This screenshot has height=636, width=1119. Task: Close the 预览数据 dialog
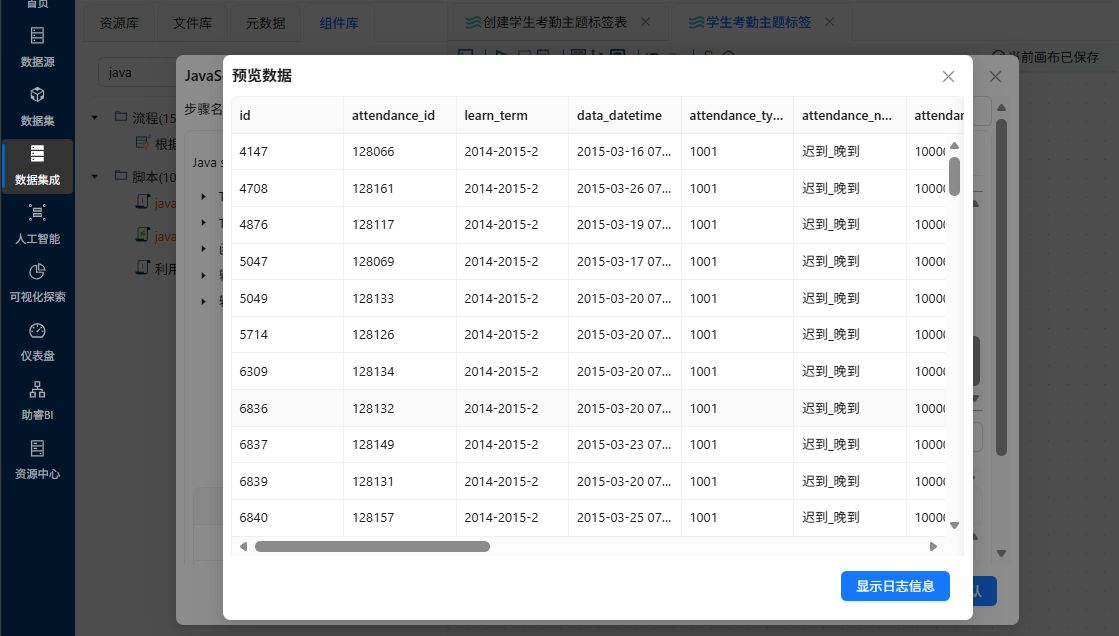pos(948,76)
